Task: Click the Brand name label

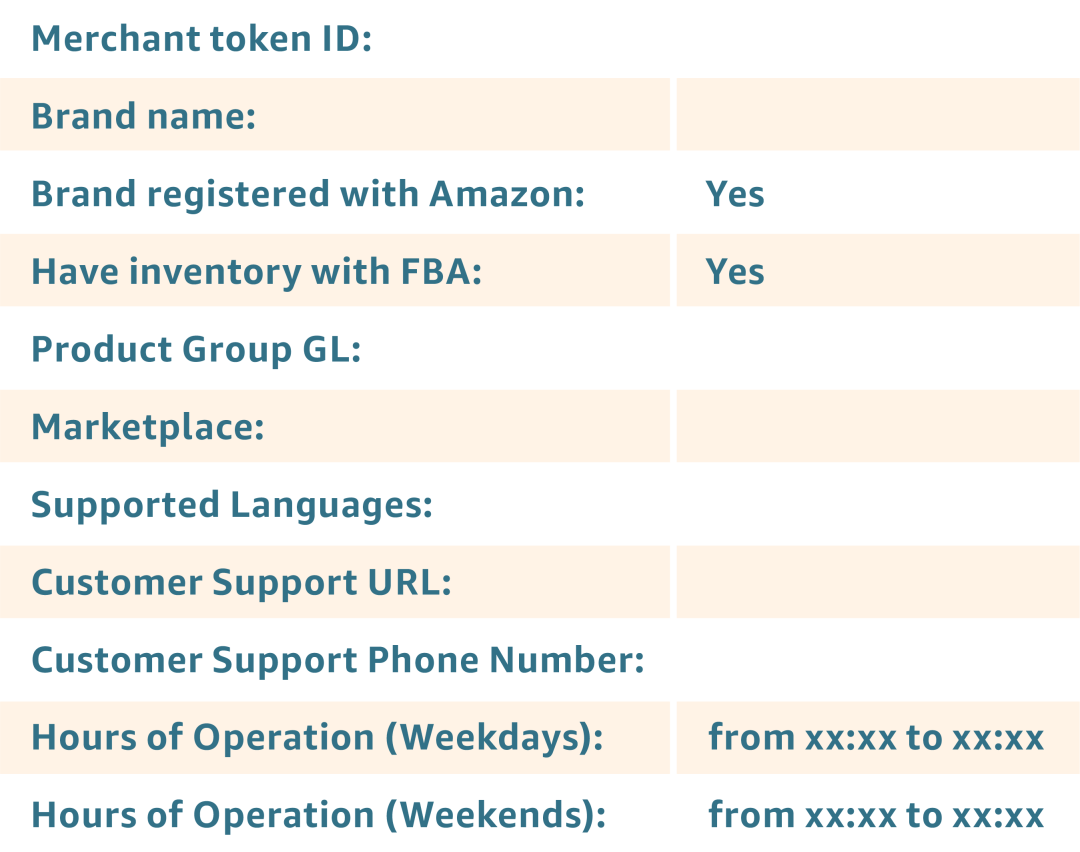Action: (x=143, y=116)
